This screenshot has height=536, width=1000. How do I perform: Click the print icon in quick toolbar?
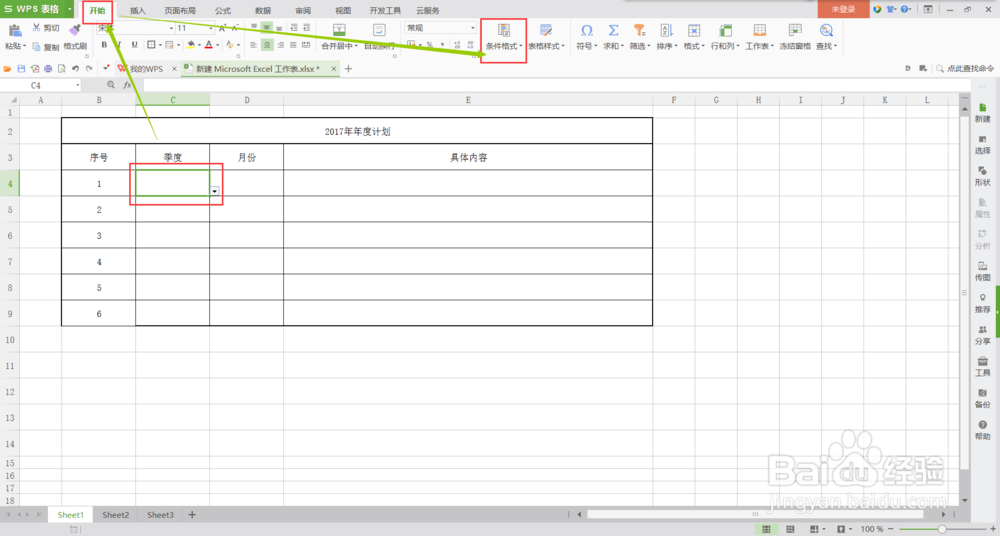point(48,68)
